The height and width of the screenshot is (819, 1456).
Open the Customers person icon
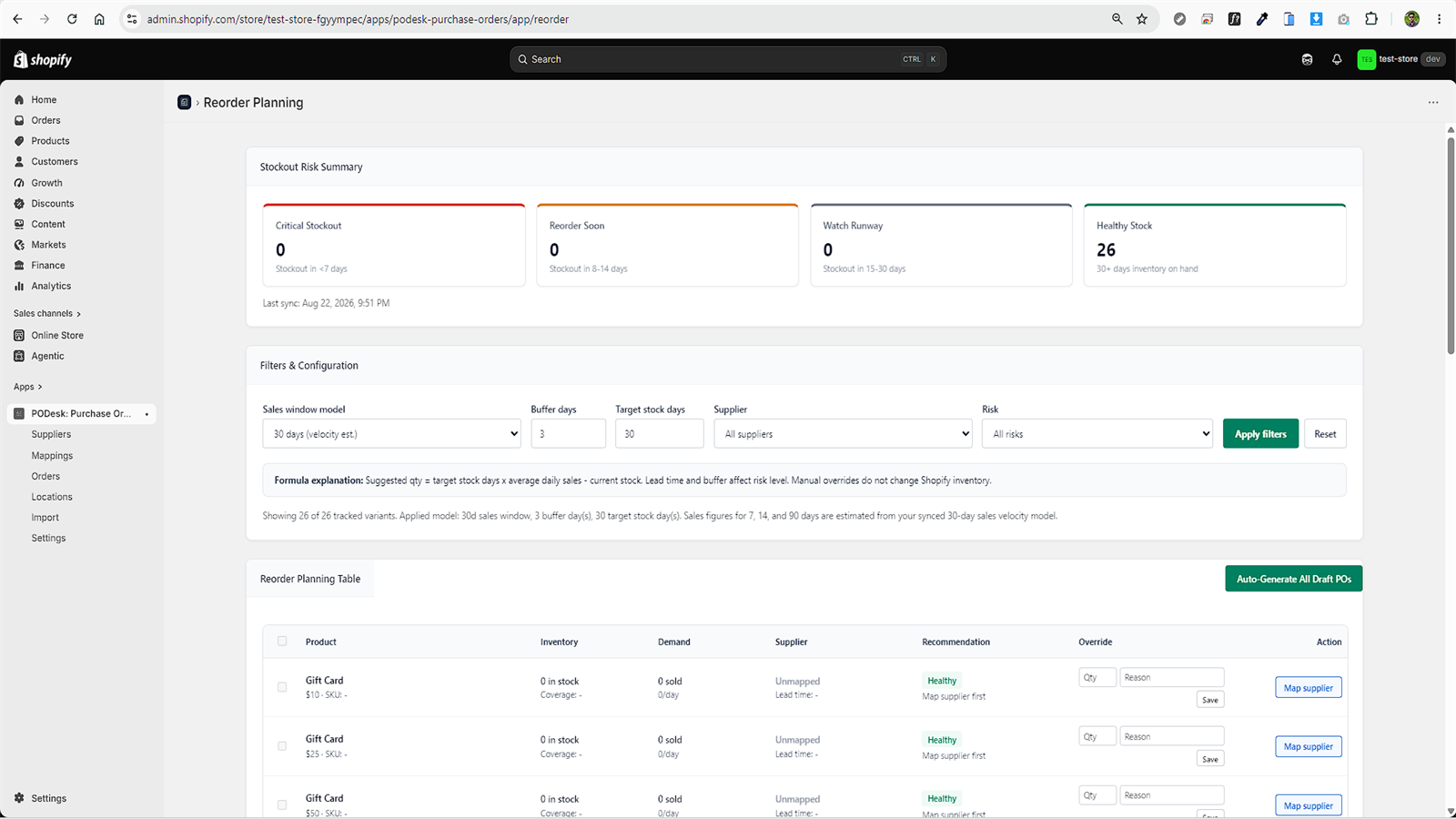tap(19, 162)
